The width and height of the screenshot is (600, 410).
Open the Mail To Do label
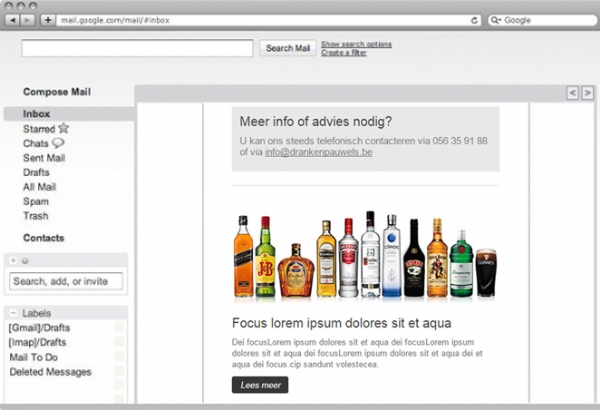click(34, 357)
